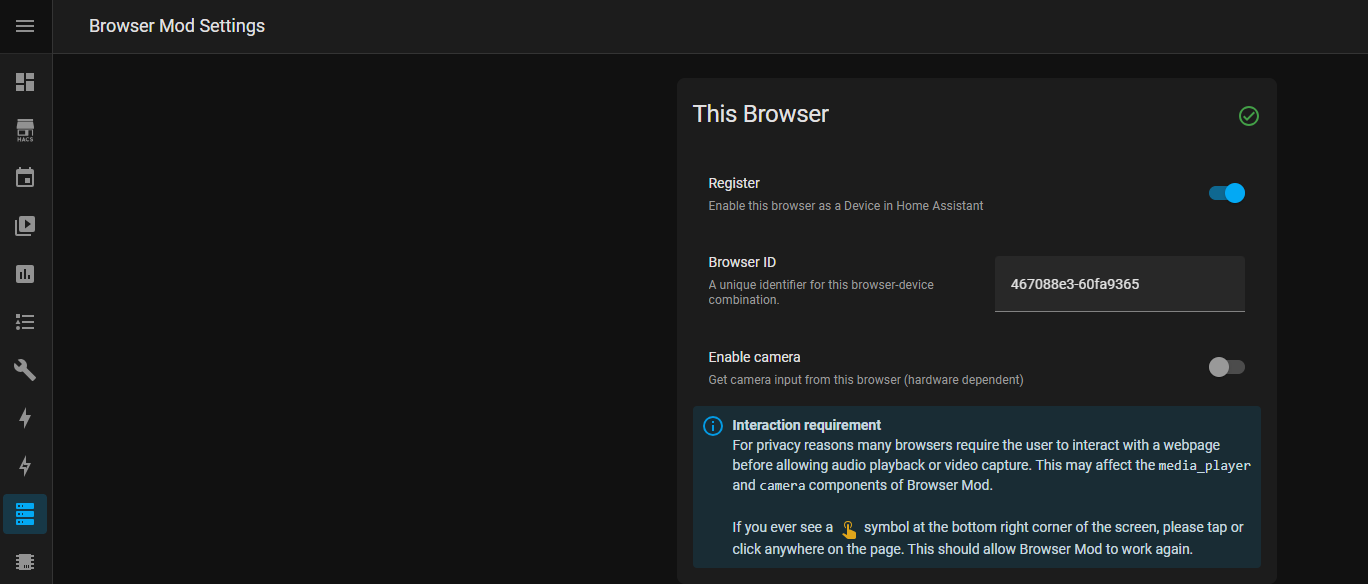1368x584 pixels.
Task: Click the "Register" setting label
Action: click(734, 183)
